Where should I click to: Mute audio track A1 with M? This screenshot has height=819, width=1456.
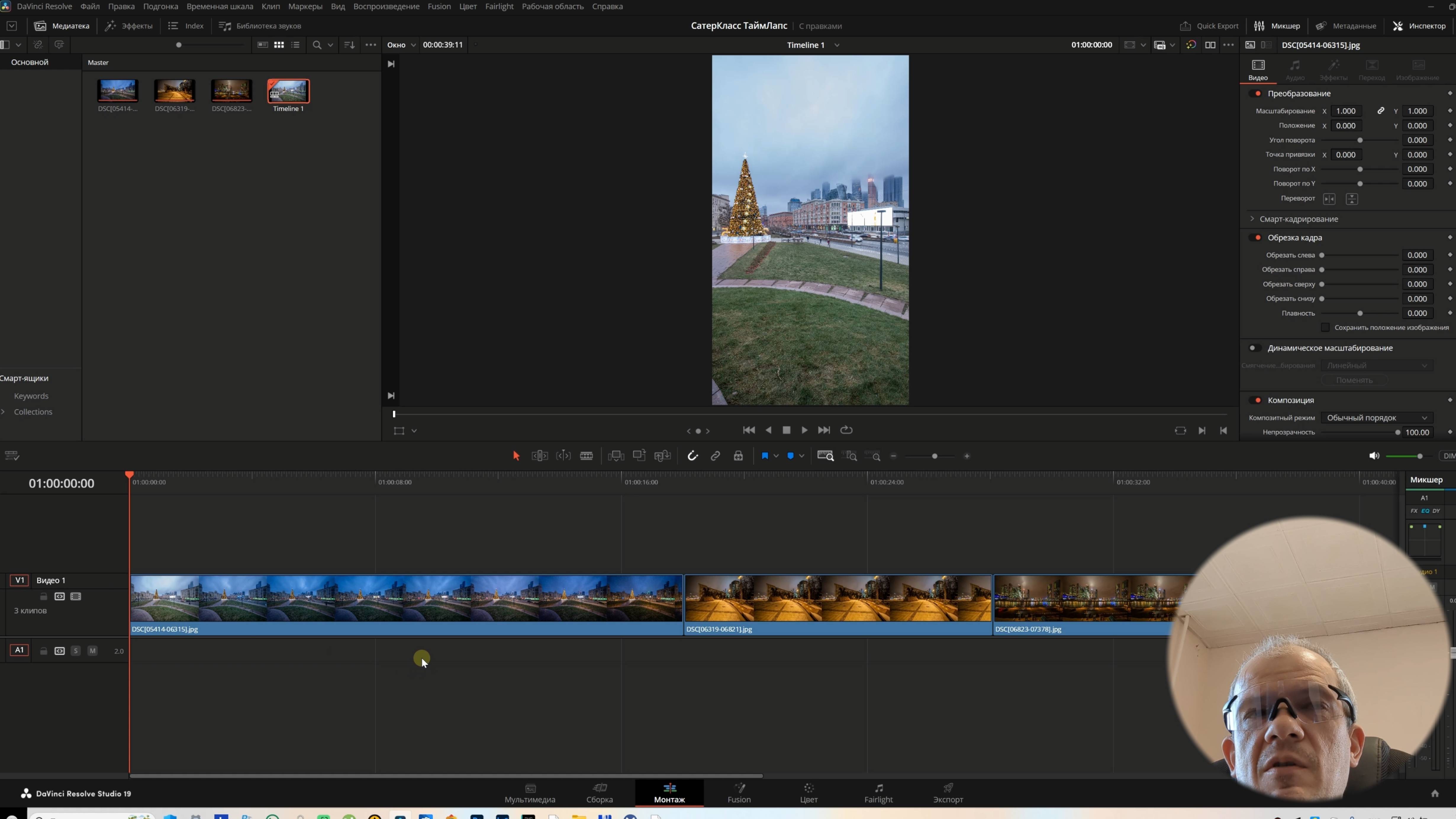click(93, 651)
